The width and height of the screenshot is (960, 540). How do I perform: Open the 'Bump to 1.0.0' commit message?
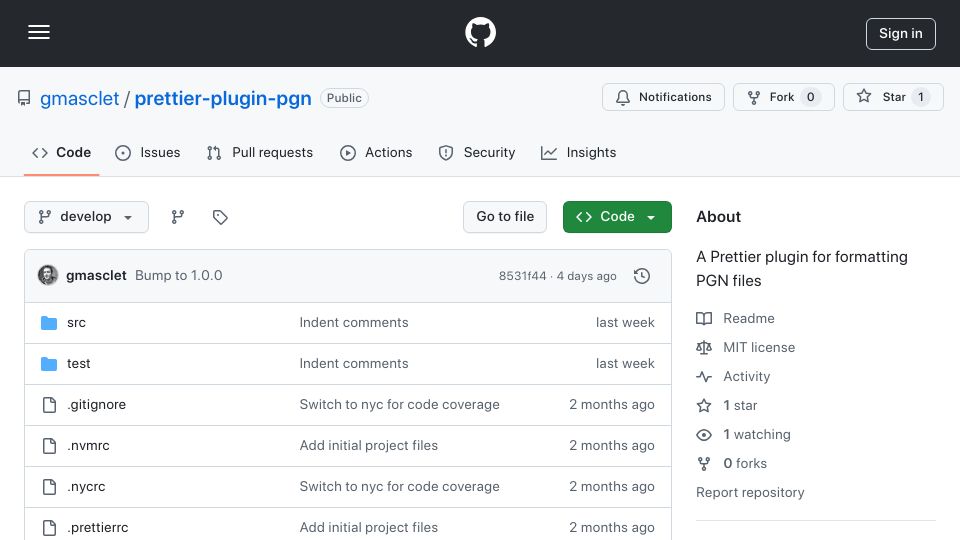click(179, 276)
